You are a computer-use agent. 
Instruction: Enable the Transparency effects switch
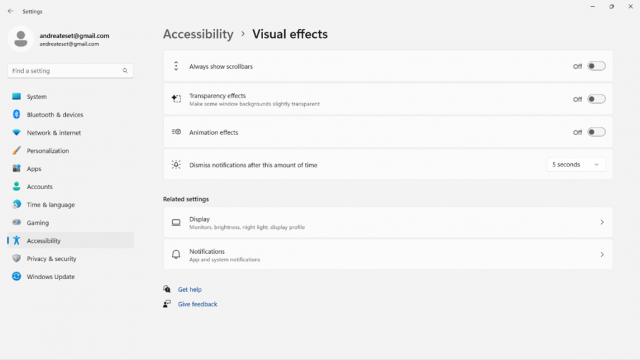[596, 99]
